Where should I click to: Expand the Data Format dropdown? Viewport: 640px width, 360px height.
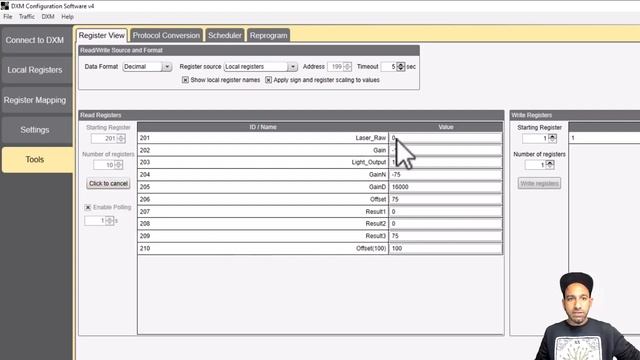click(167, 67)
